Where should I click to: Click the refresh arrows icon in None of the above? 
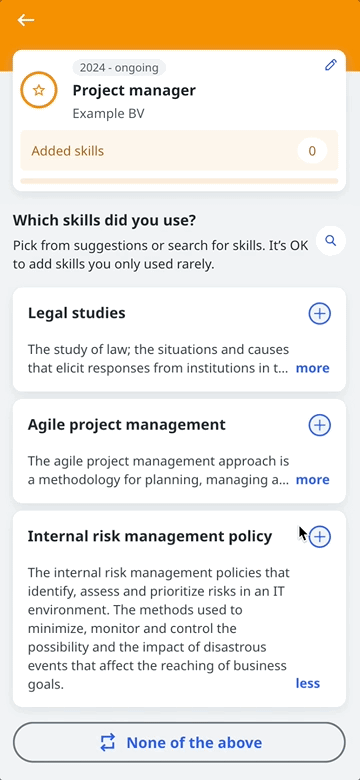tap(108, 742)
